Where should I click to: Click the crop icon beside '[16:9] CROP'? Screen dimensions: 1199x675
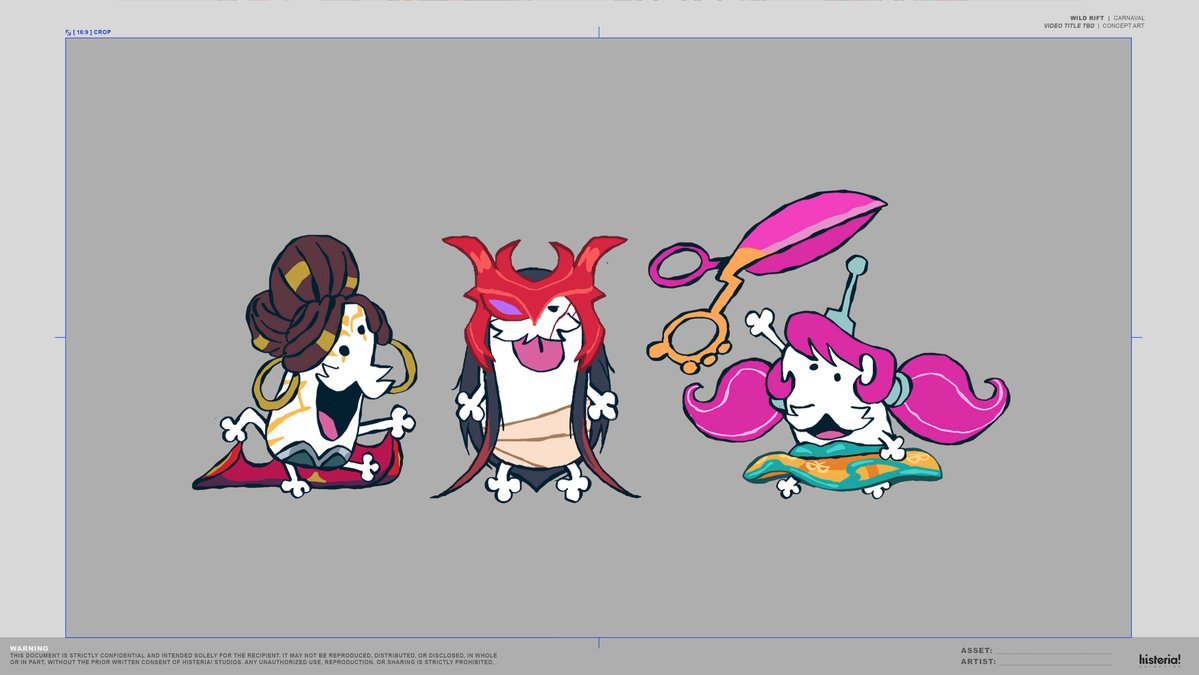tap(68, 32)
